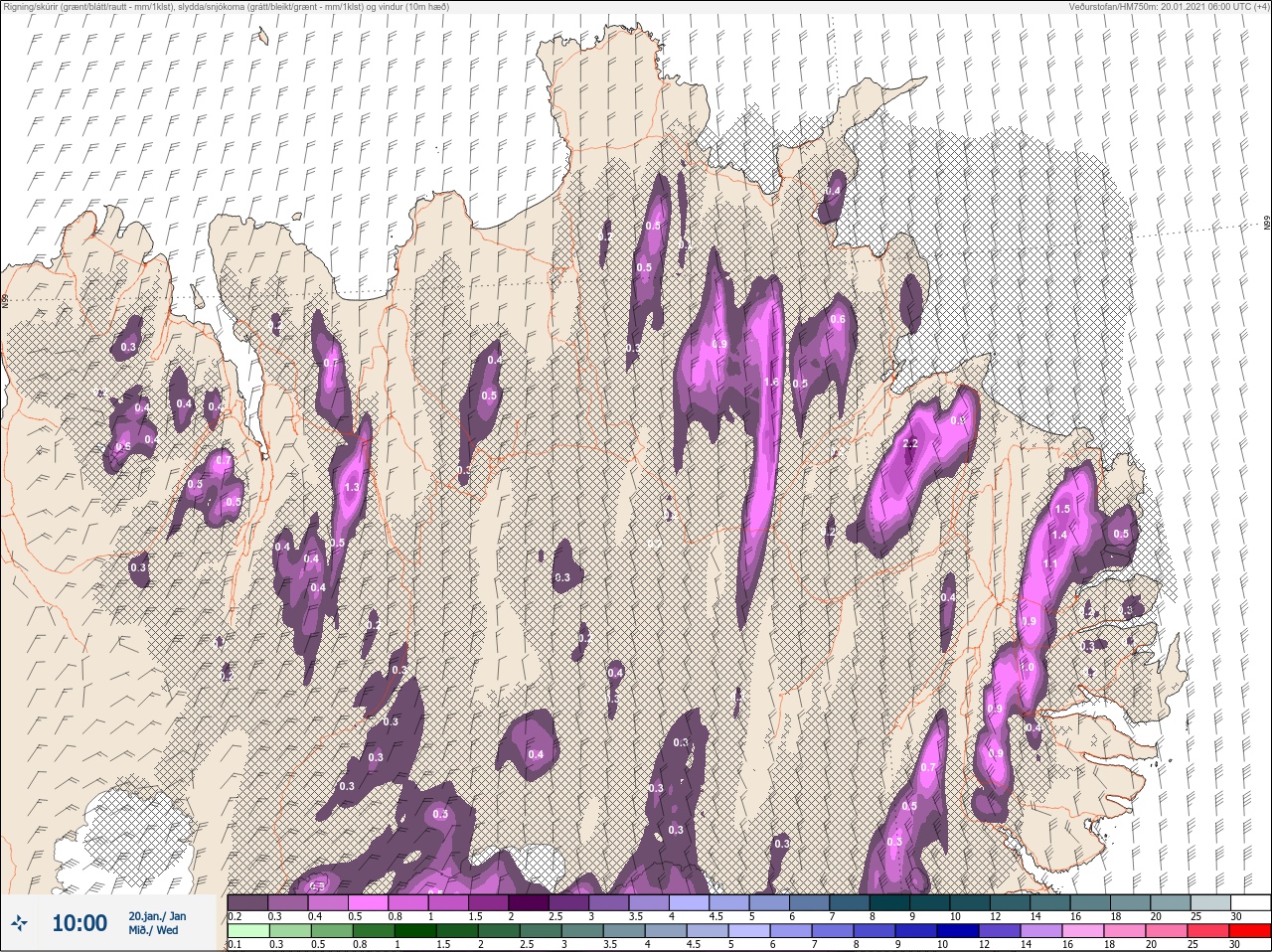
Task: Select the upper legend swatch between 9 and 10
Action: [929, 902]
